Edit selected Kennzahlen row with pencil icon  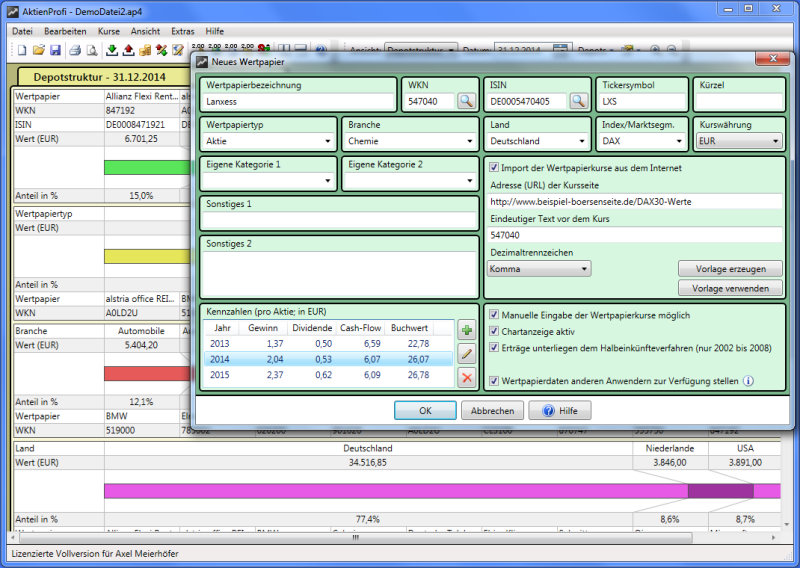pyautogui.click(x=466, y=354)
